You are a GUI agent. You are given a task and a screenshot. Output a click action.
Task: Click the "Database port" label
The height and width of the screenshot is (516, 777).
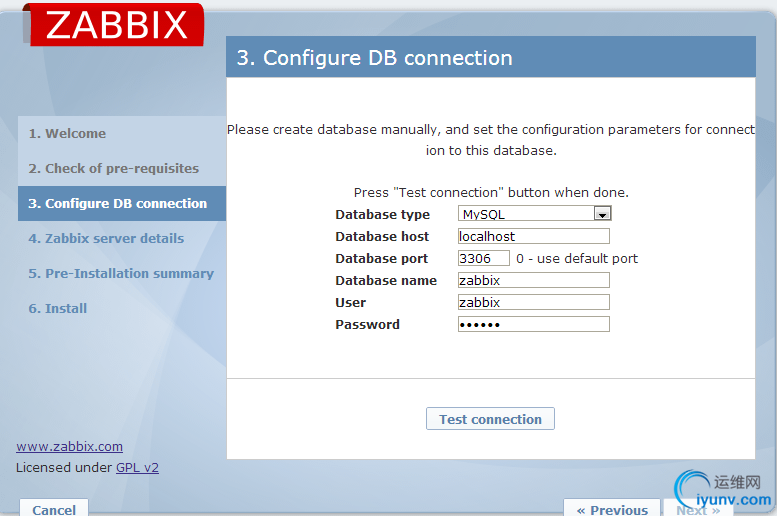tap(382, 258)
